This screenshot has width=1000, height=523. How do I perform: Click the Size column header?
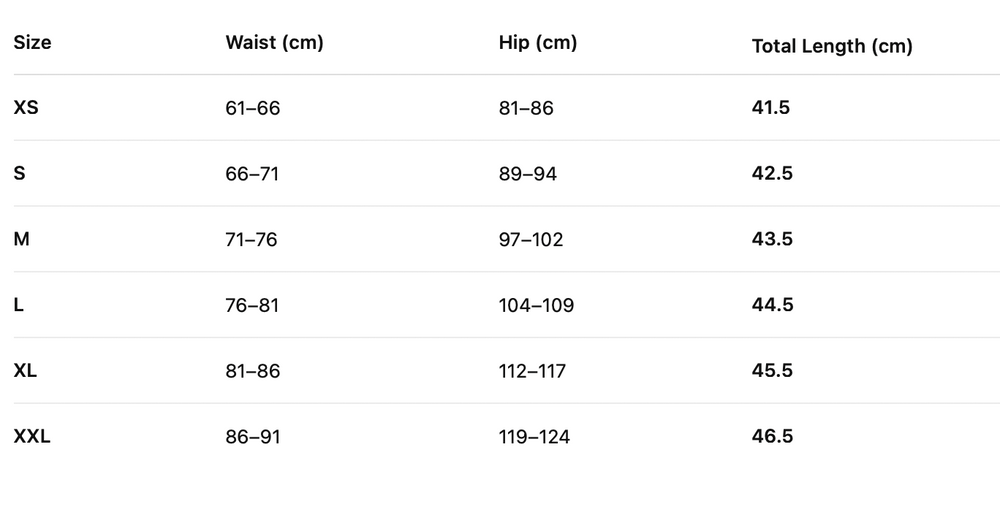tap(32, 43)
